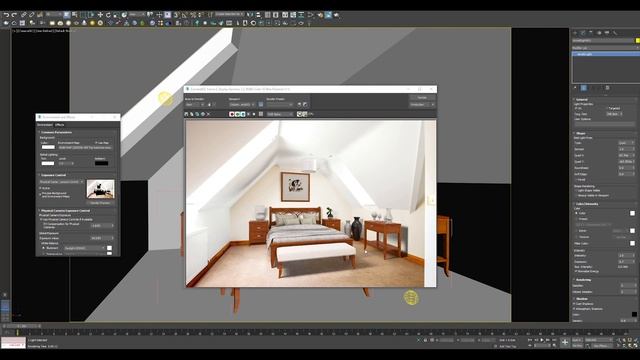The image size is (640, 360).
Task: Click the white light Color swatch in Color/Intensity
Action: (633, 213)
